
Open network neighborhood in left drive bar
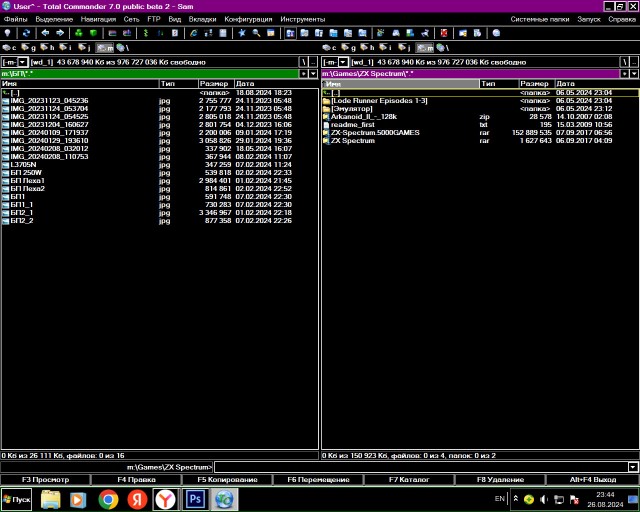coord(122,48)
